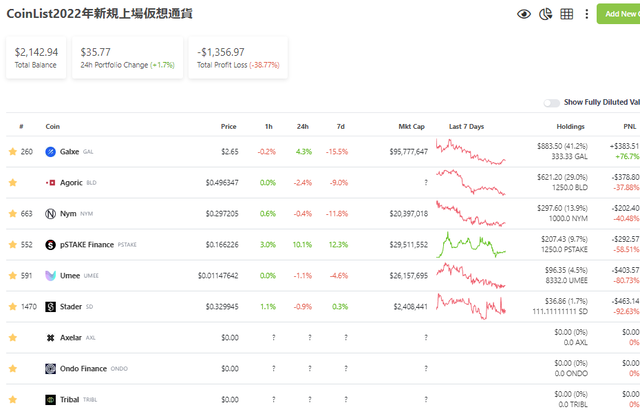Open Agoric's Last 7 Days sparkline chart

point(471,183)
